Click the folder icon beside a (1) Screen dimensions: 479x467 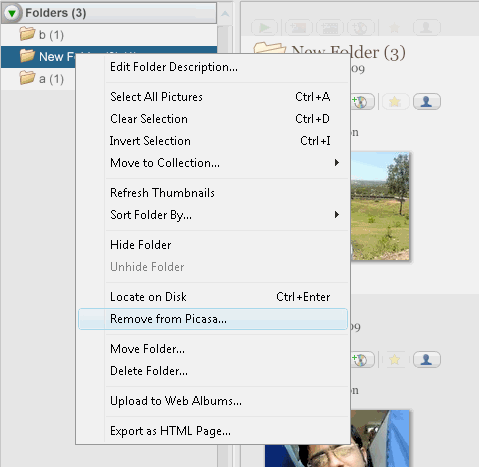[x=27, y=78]
